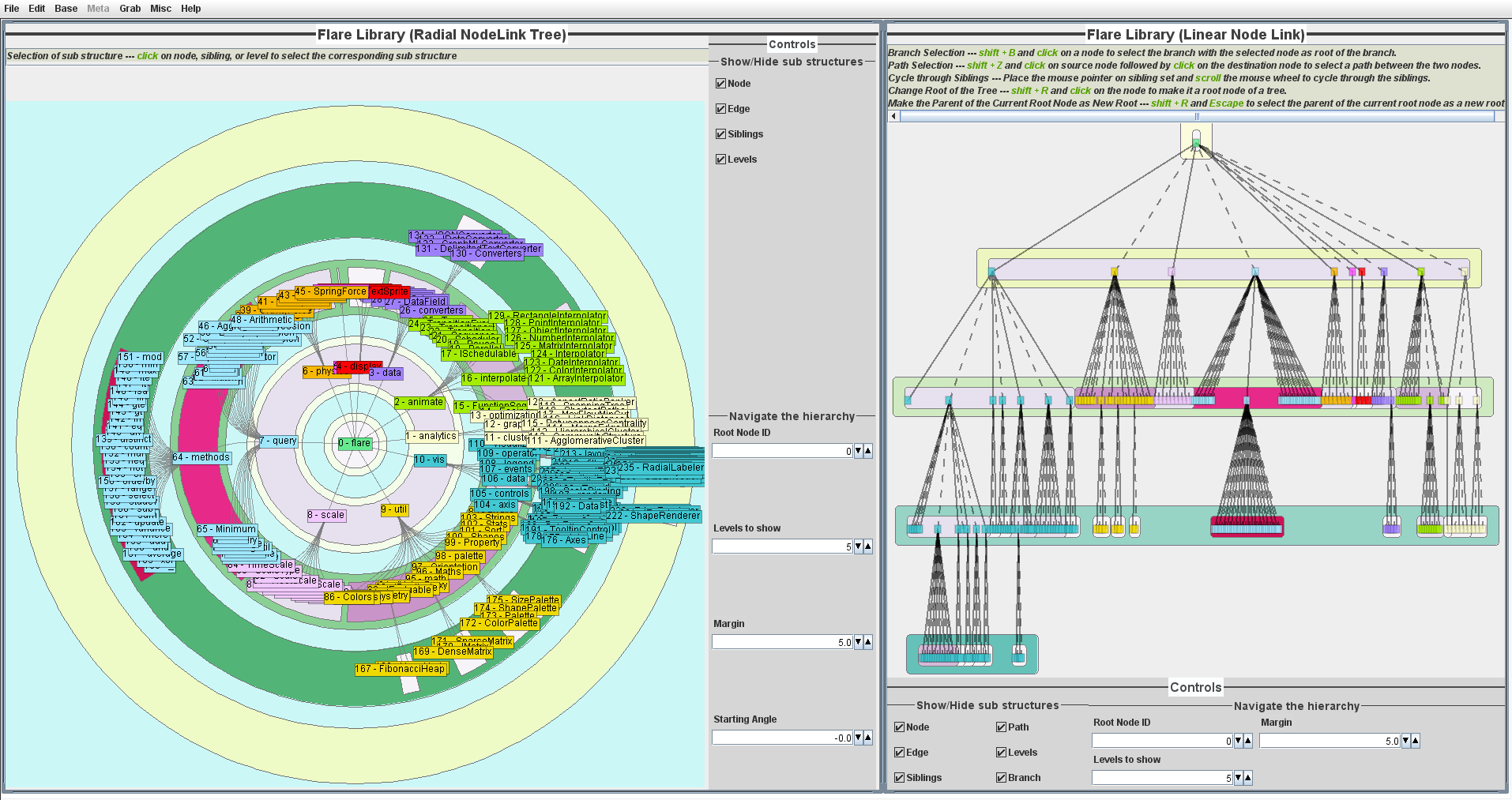
Task: Select the '45 - SpringForce' node
Action: [331, 291]
